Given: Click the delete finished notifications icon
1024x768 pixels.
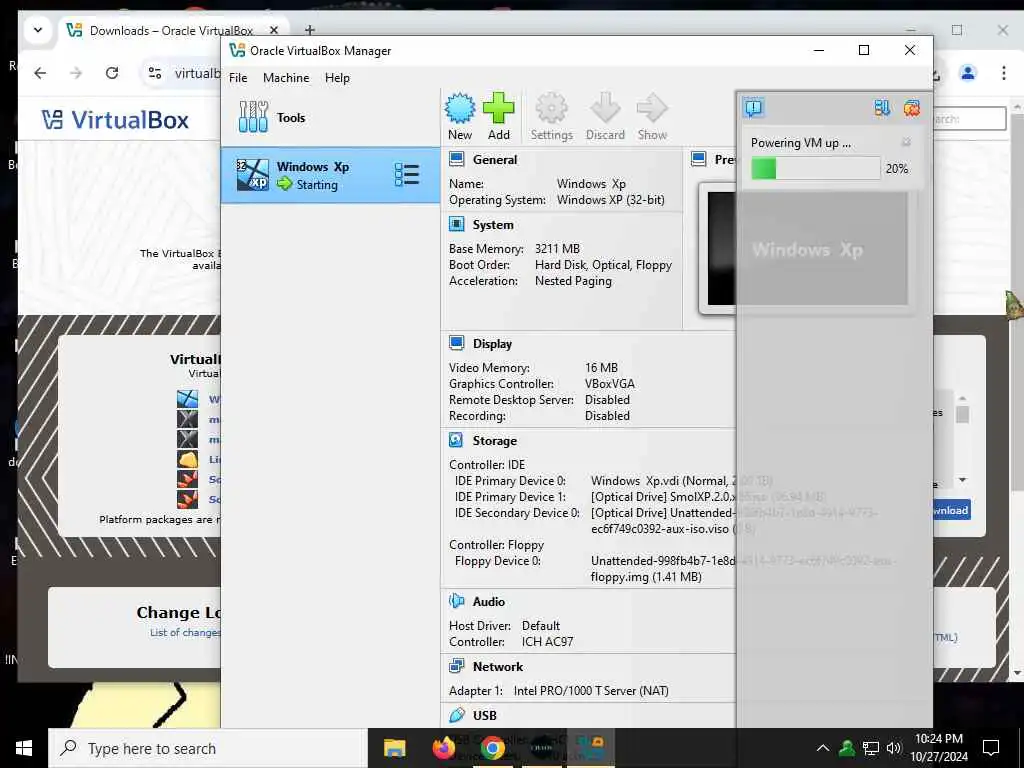Looking at the screenshot, I should [x=912, y=108].
